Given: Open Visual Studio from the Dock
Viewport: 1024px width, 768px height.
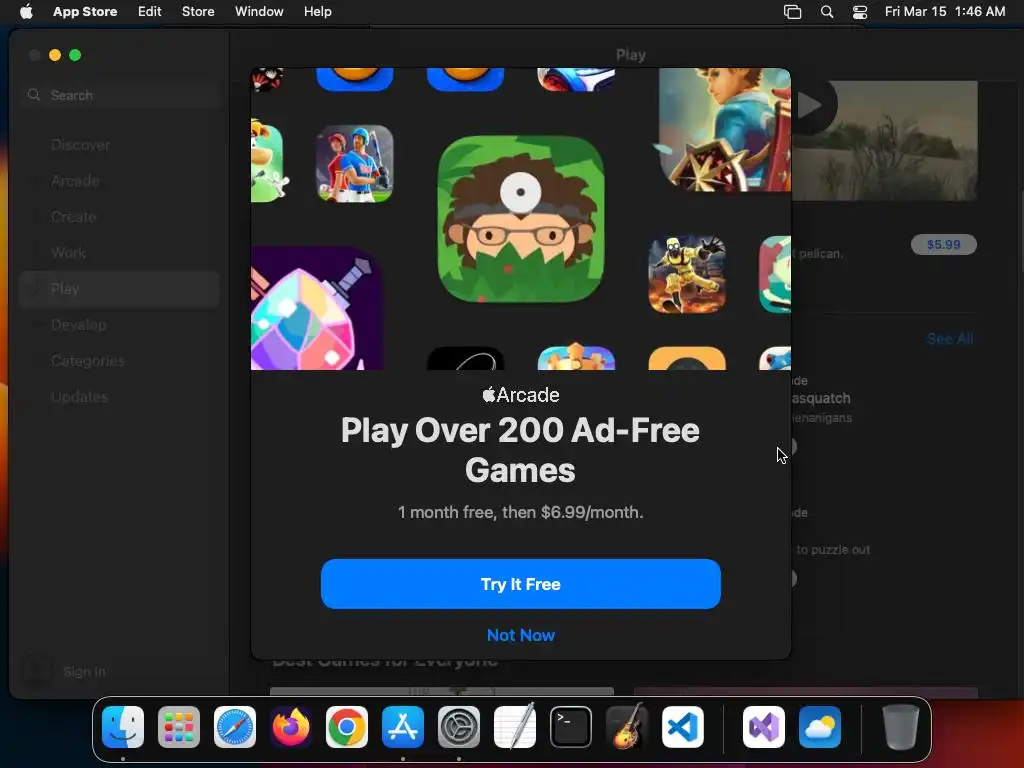Looking at the screenshot, I should click(764, 727).
